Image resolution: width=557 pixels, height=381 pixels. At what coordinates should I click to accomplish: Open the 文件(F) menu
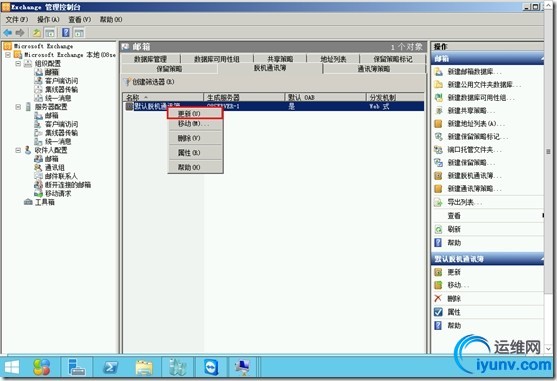[16, 20]
